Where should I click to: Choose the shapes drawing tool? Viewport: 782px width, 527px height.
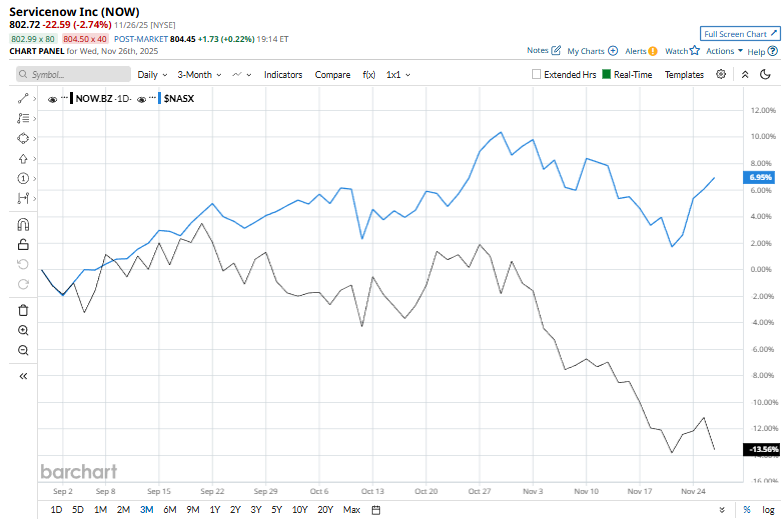23,138
